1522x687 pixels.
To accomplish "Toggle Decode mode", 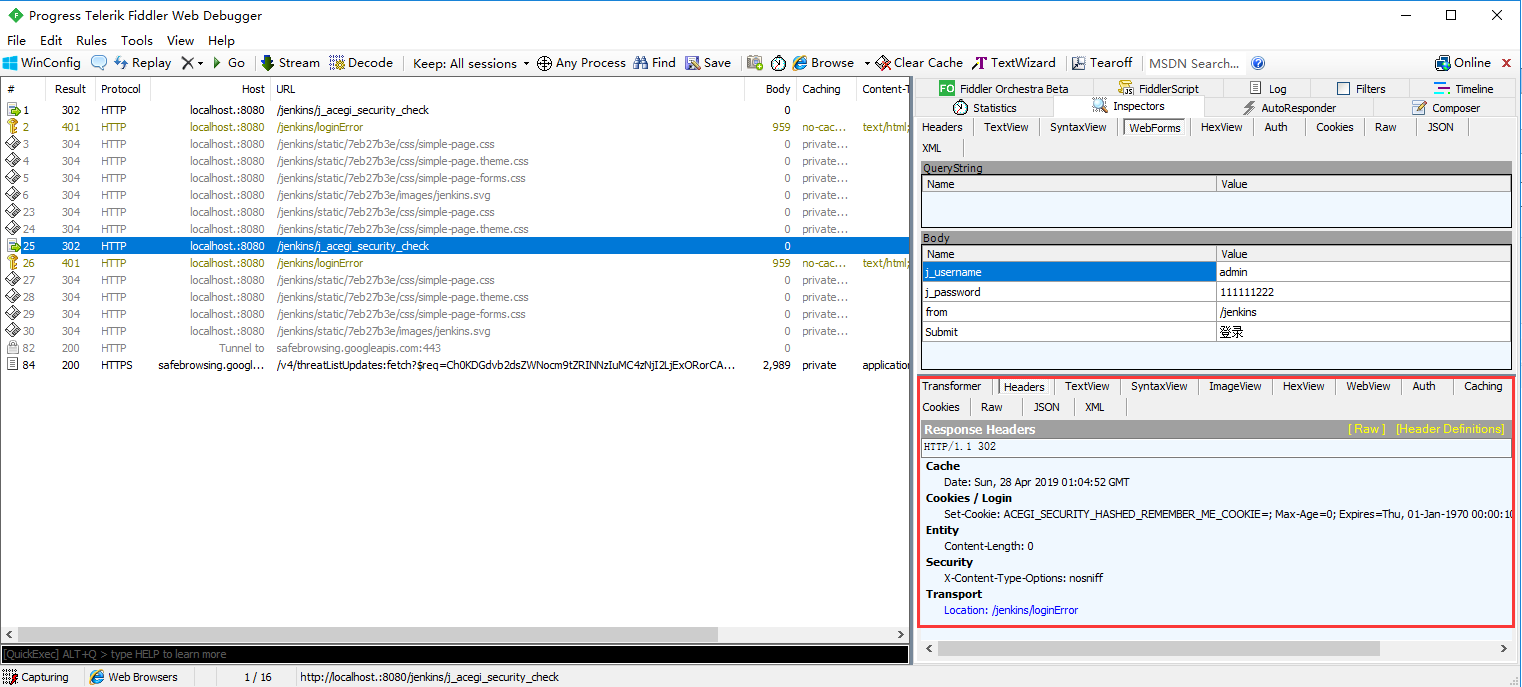I will pyautogui.click(x=361, y=63).
